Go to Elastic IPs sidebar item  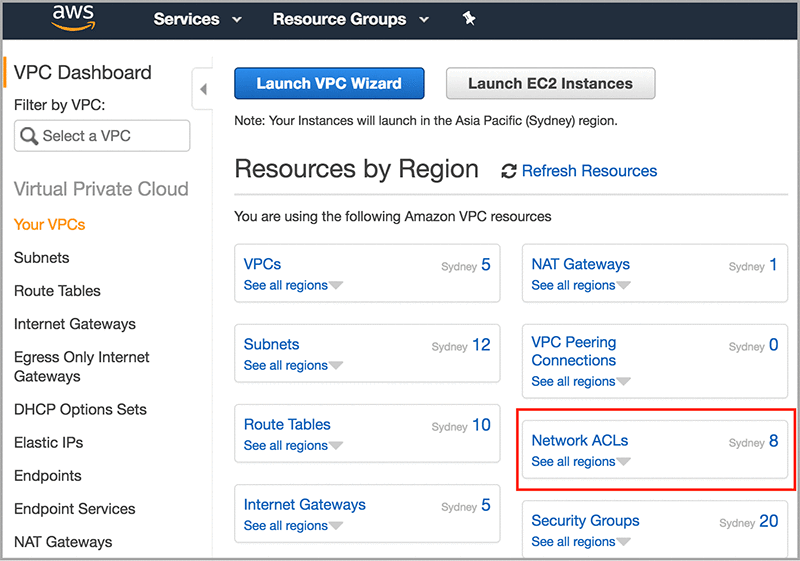click(x=48, y=442)
